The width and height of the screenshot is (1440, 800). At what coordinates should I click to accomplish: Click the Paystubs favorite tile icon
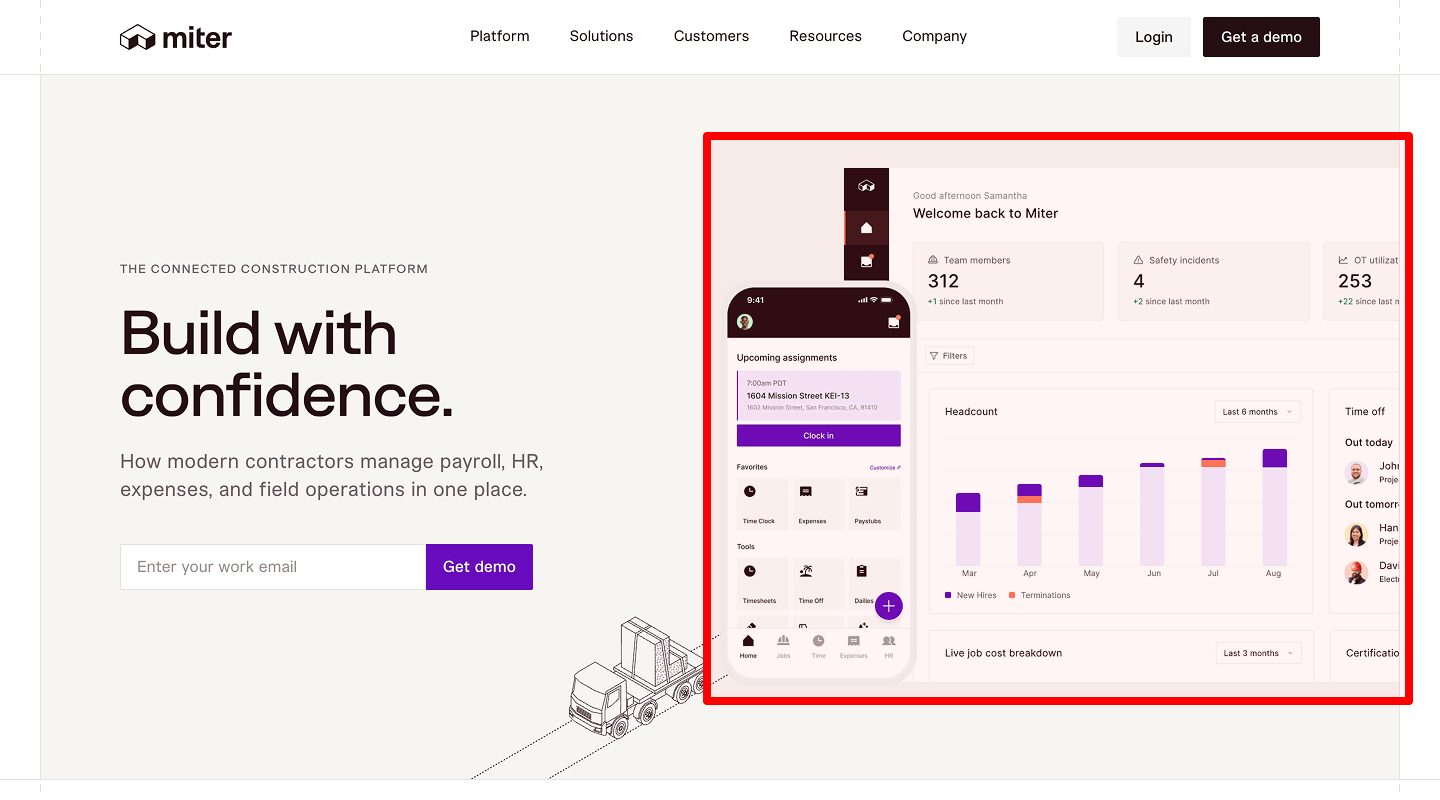(x=861, y=492)
